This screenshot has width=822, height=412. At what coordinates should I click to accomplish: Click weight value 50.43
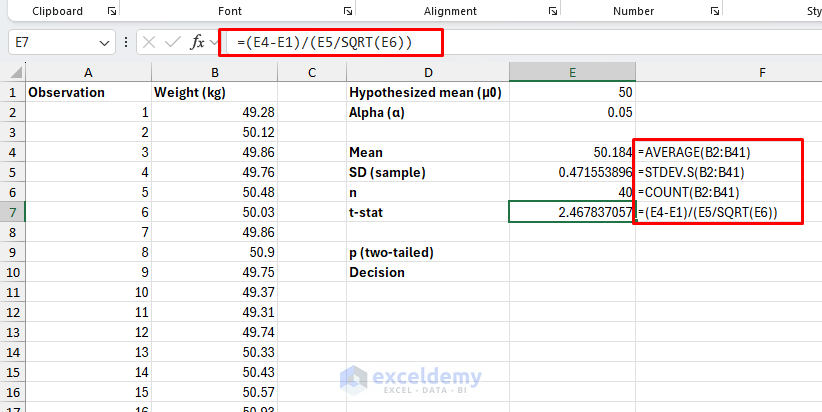[x=214, y=372]
